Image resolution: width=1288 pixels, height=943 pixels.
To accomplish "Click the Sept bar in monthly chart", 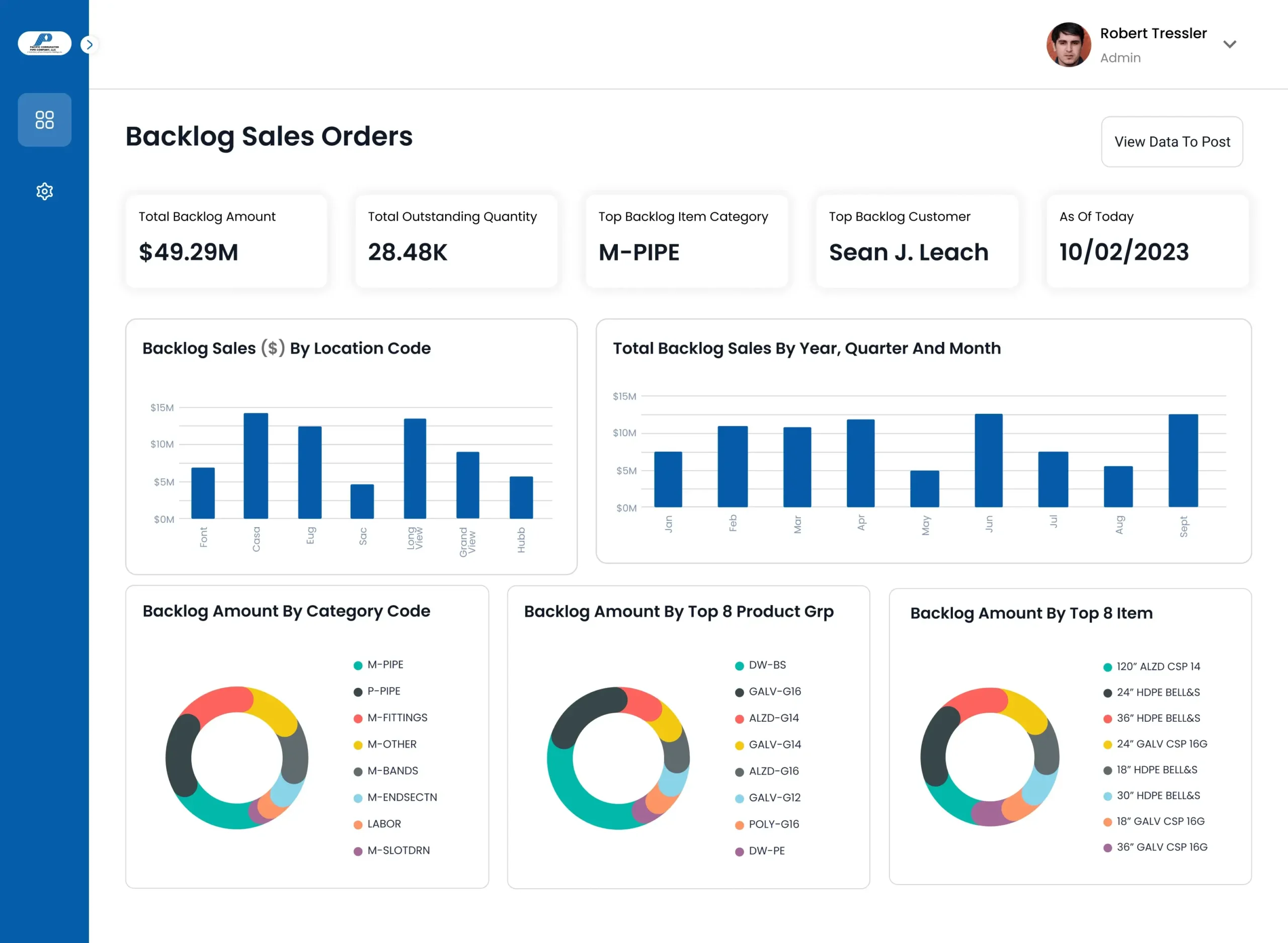I will [x=1183, y=461].
